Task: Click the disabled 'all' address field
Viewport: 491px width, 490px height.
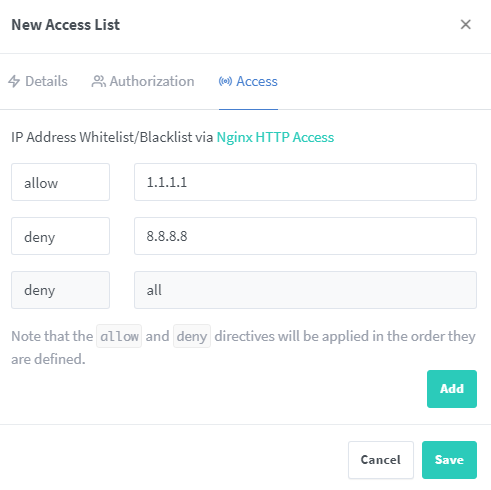Action: 305,290
